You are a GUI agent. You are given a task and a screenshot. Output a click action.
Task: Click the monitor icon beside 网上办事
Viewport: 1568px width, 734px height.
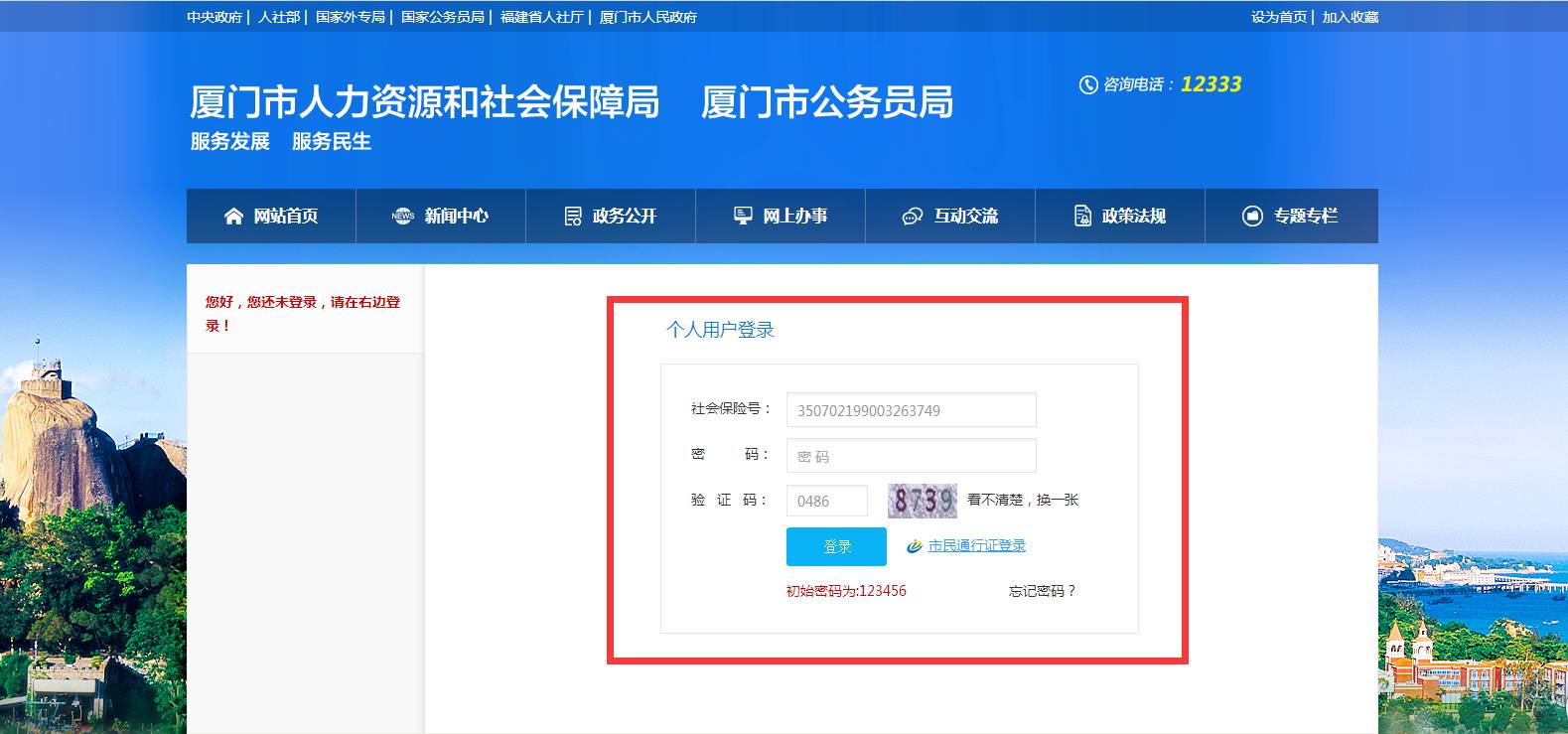[x=743, y=216]
